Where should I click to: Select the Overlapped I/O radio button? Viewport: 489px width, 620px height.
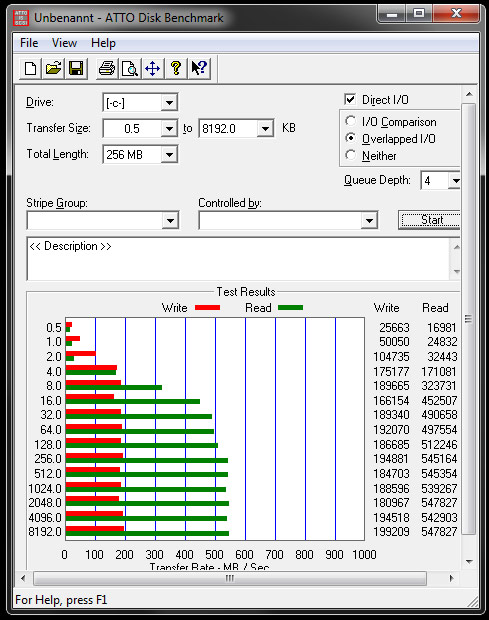point(350,138)
